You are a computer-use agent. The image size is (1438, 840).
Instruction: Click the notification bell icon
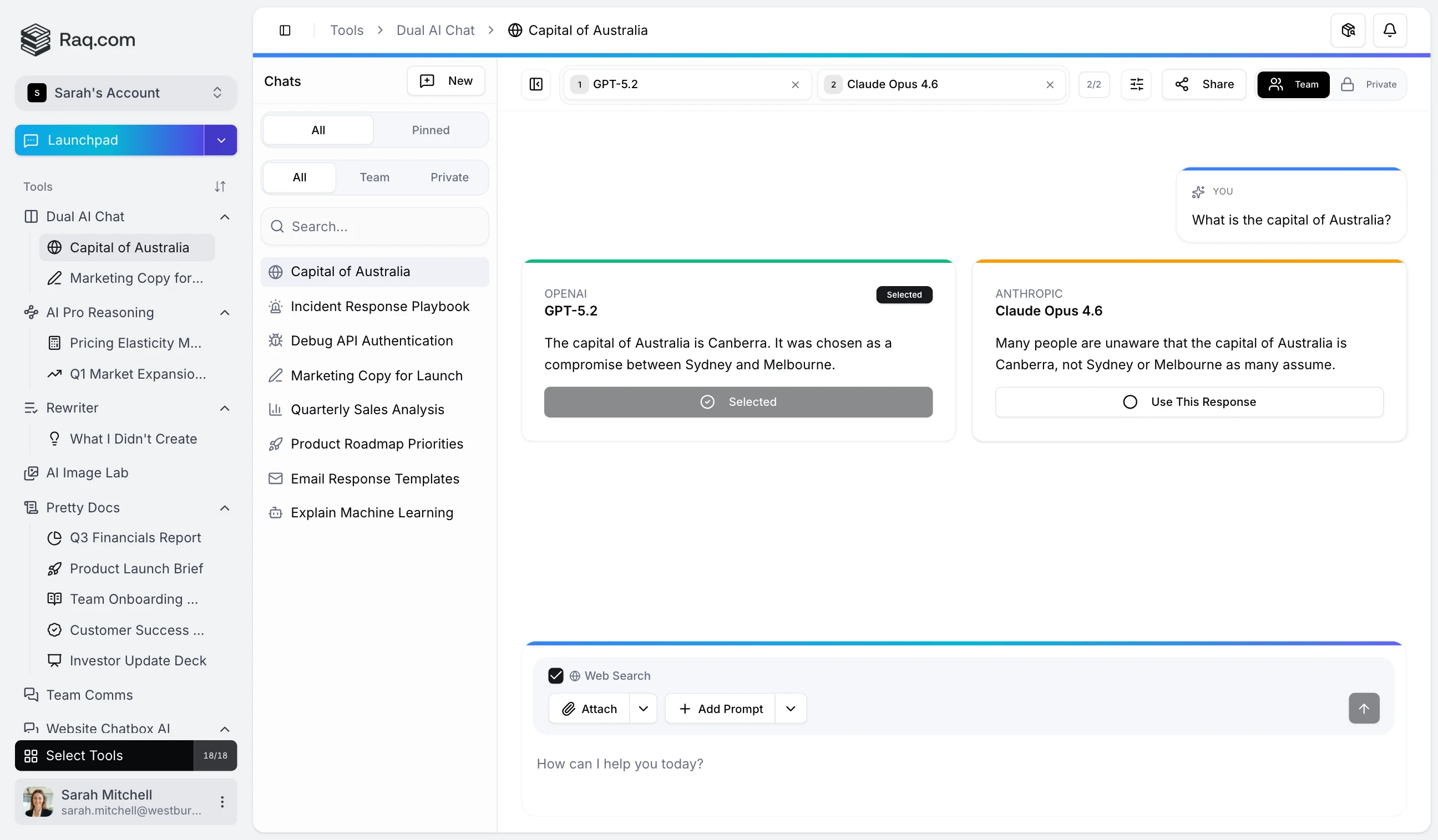[x=1390, y=29]
